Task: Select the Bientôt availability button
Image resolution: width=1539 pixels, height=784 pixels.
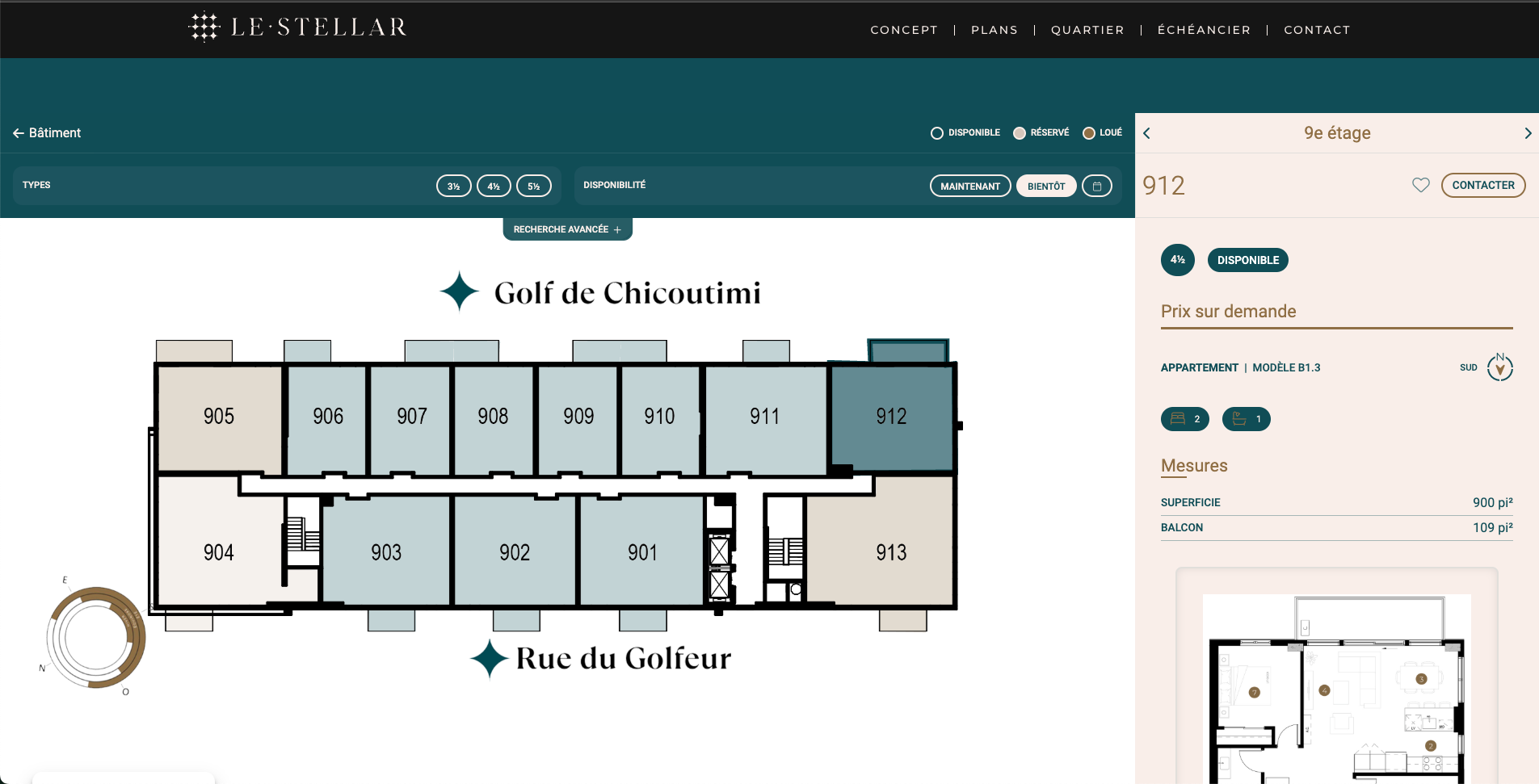Action: pos(1045,187)
